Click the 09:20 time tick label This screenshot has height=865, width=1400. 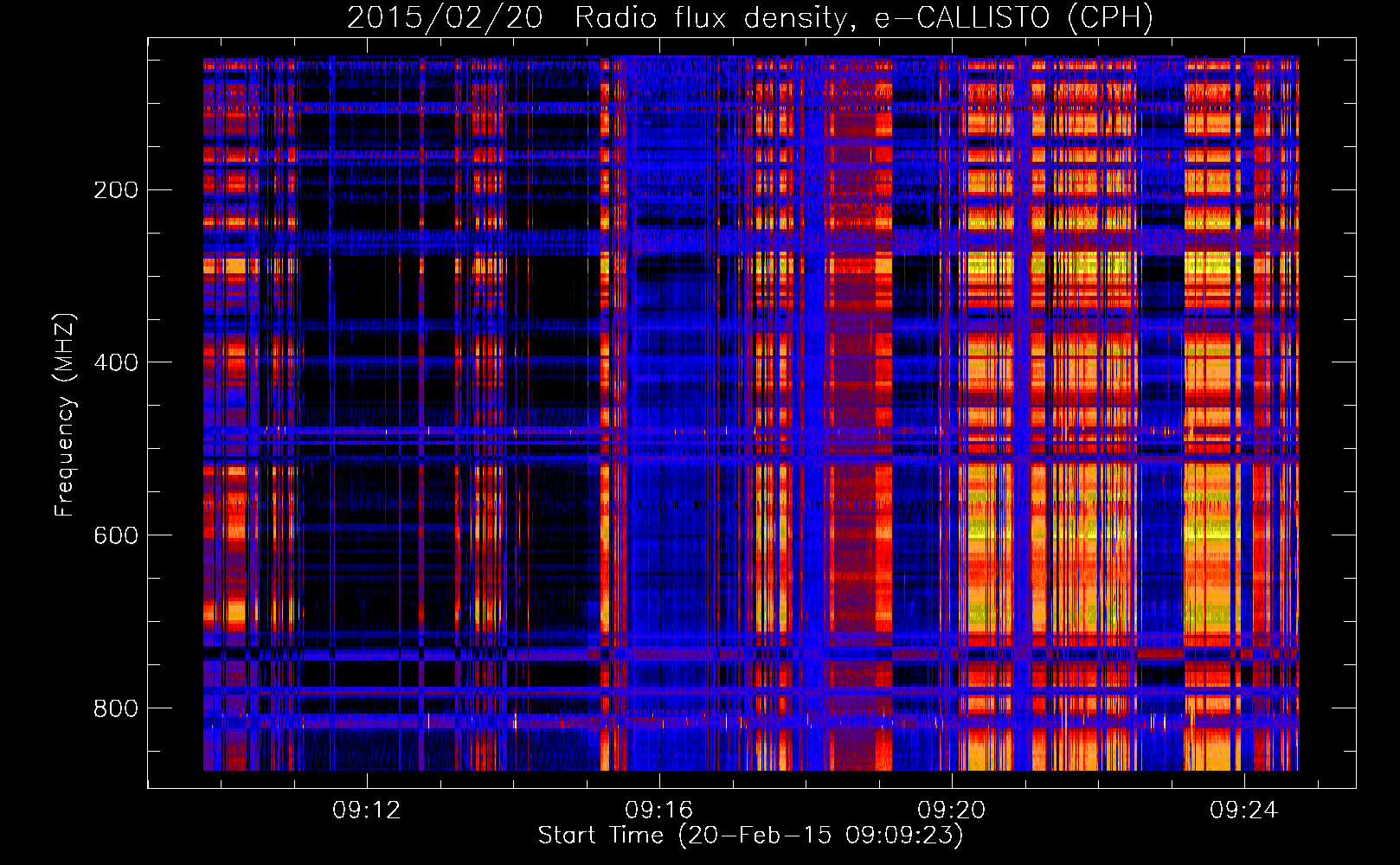(952, 811)
